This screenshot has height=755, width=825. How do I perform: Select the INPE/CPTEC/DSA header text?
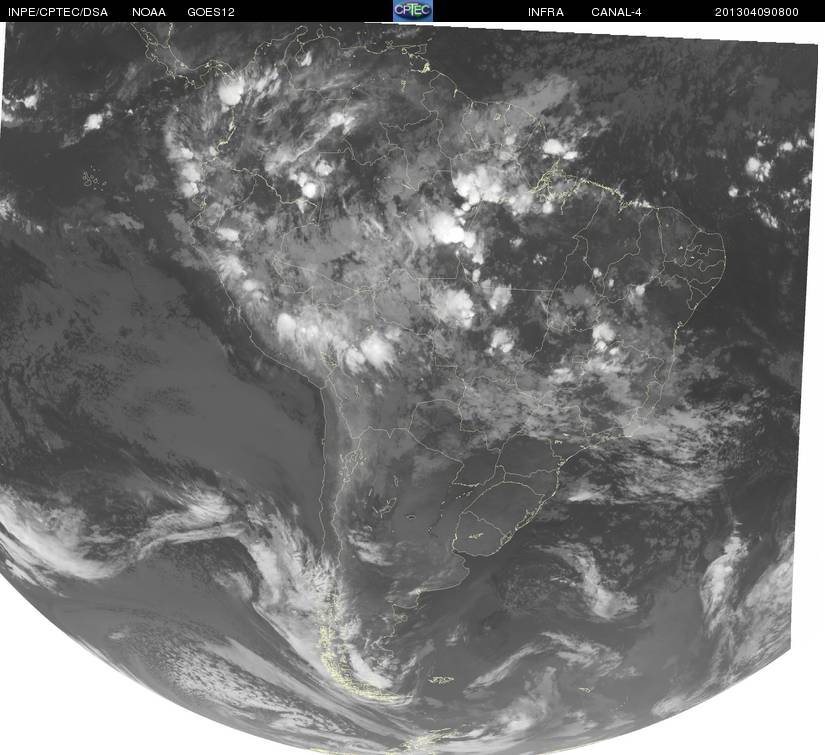tap(58, 12)
